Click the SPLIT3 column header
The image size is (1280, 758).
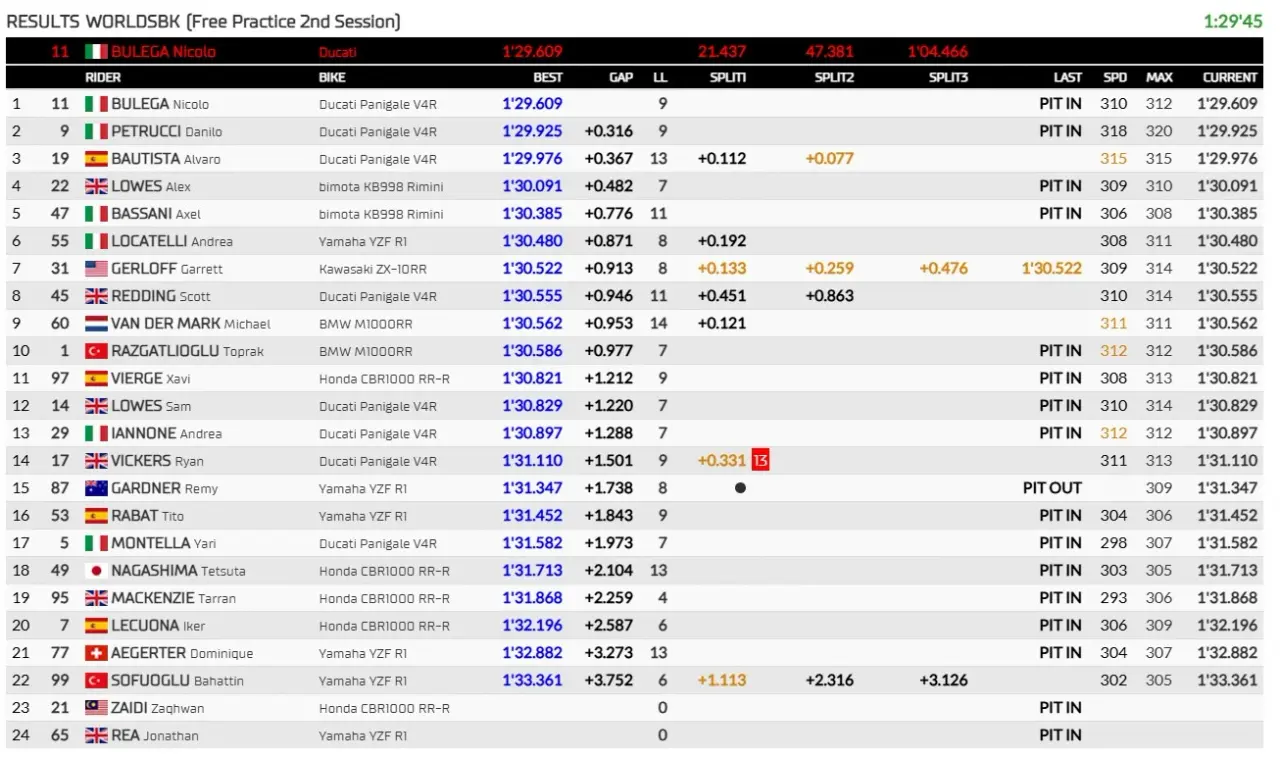click(947, 77)
